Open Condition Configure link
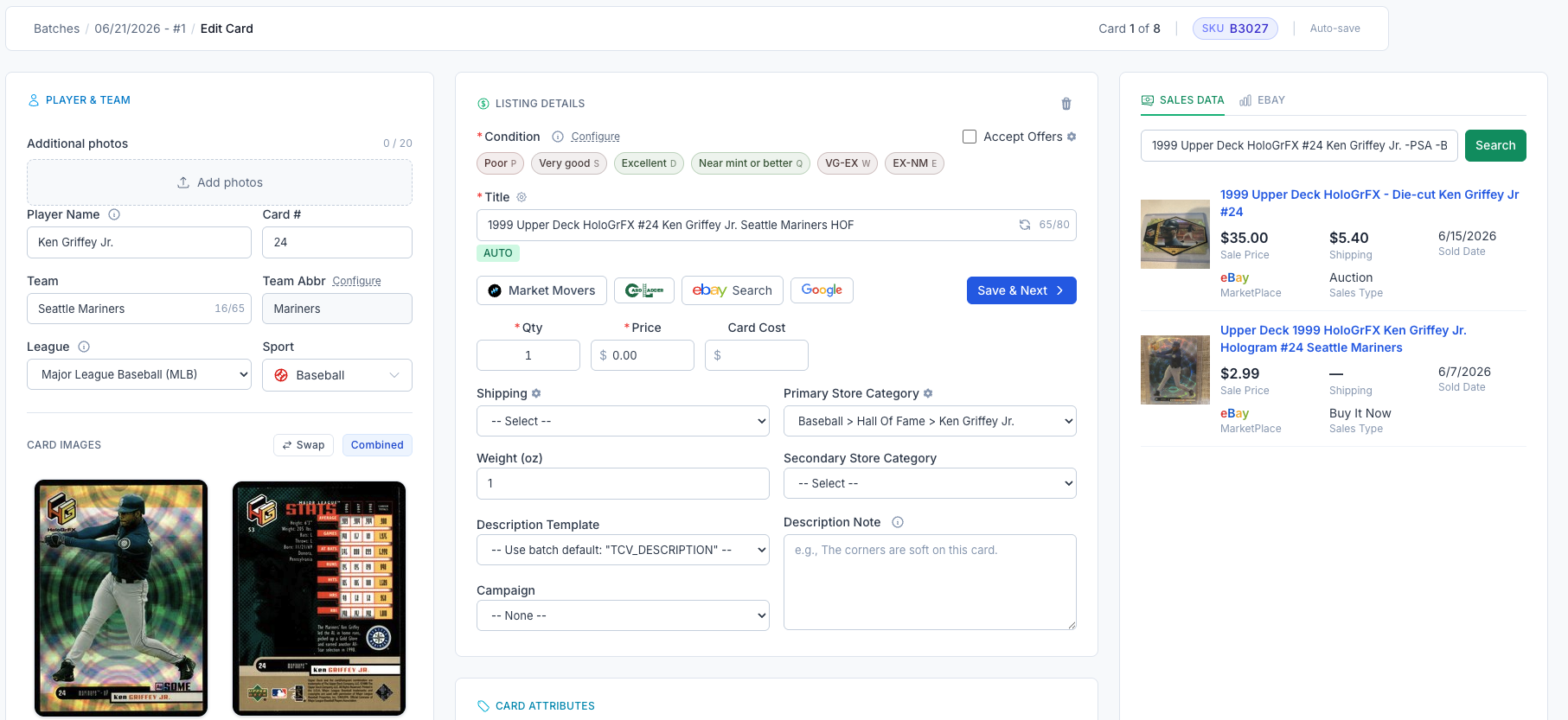 (x=595, y=137)
